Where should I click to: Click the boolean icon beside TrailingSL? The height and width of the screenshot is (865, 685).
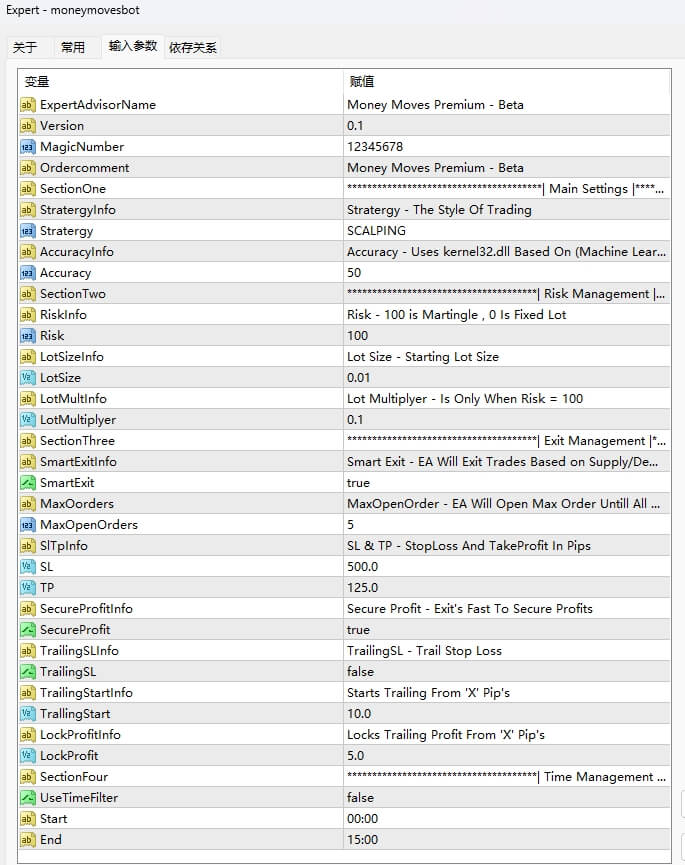28,671
